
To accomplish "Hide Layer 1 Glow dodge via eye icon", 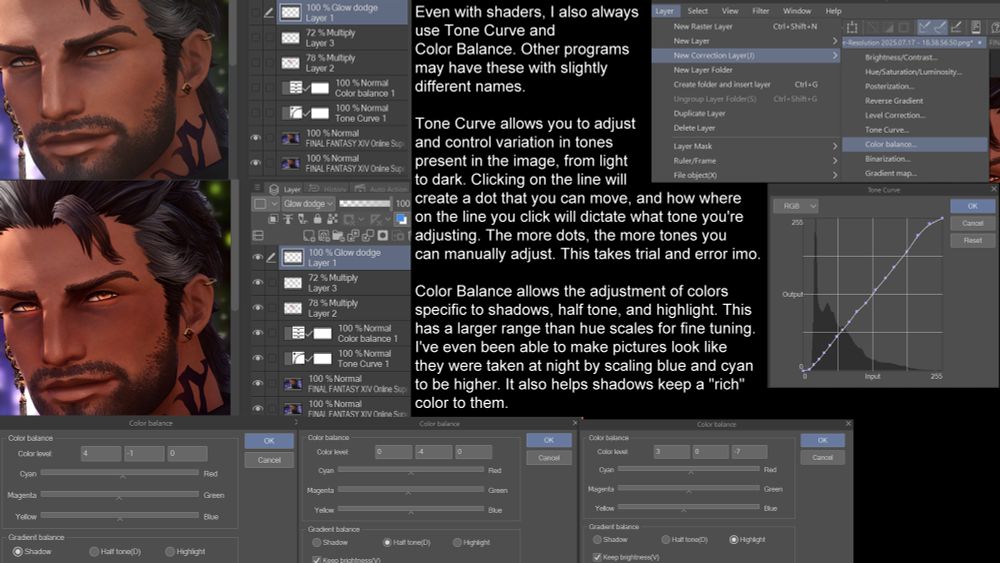I will (258, 258).
